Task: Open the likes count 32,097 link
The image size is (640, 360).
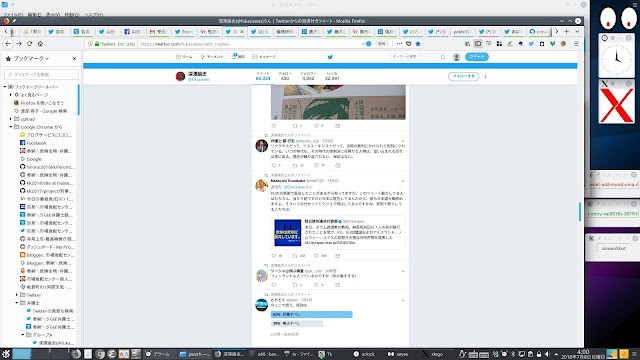Action: (332, 76)
